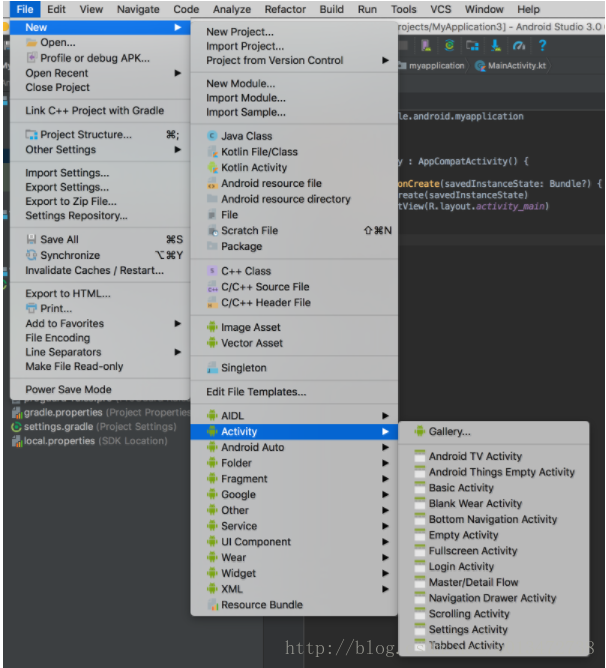This screenshot has width=606, height=668.
Task: Choose Bottom Navigation Activity
Action: (493, 519)
